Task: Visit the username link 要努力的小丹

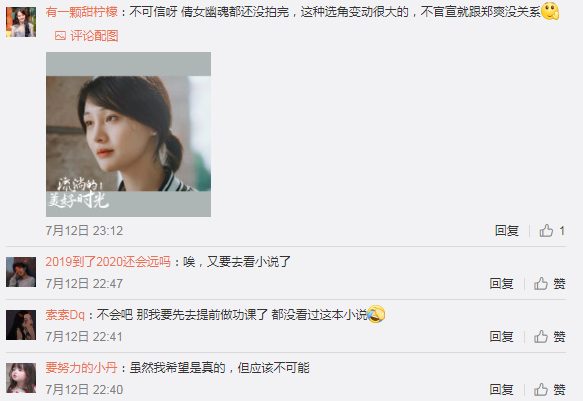Action: click(x=82, y=368)
